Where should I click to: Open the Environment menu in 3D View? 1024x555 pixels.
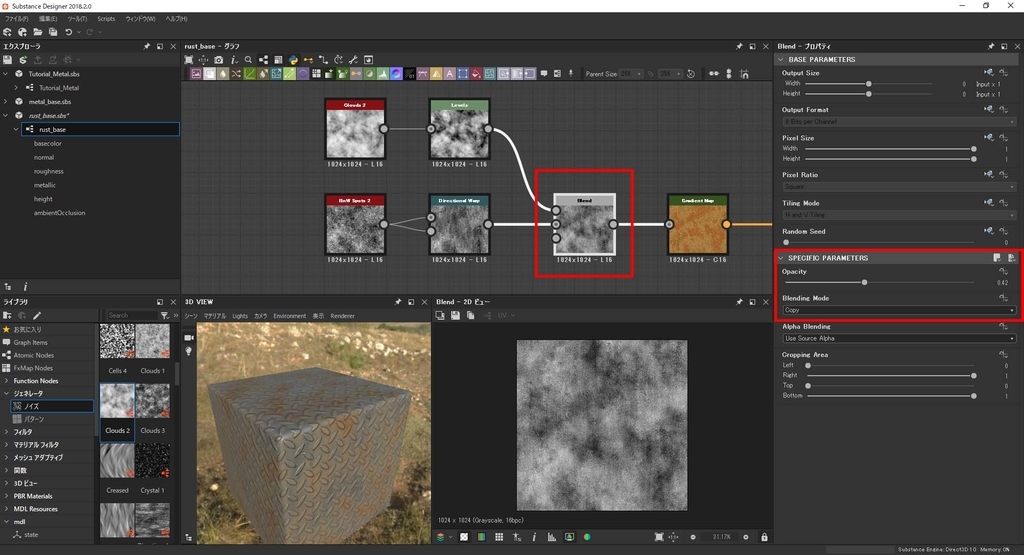point(290,316)
